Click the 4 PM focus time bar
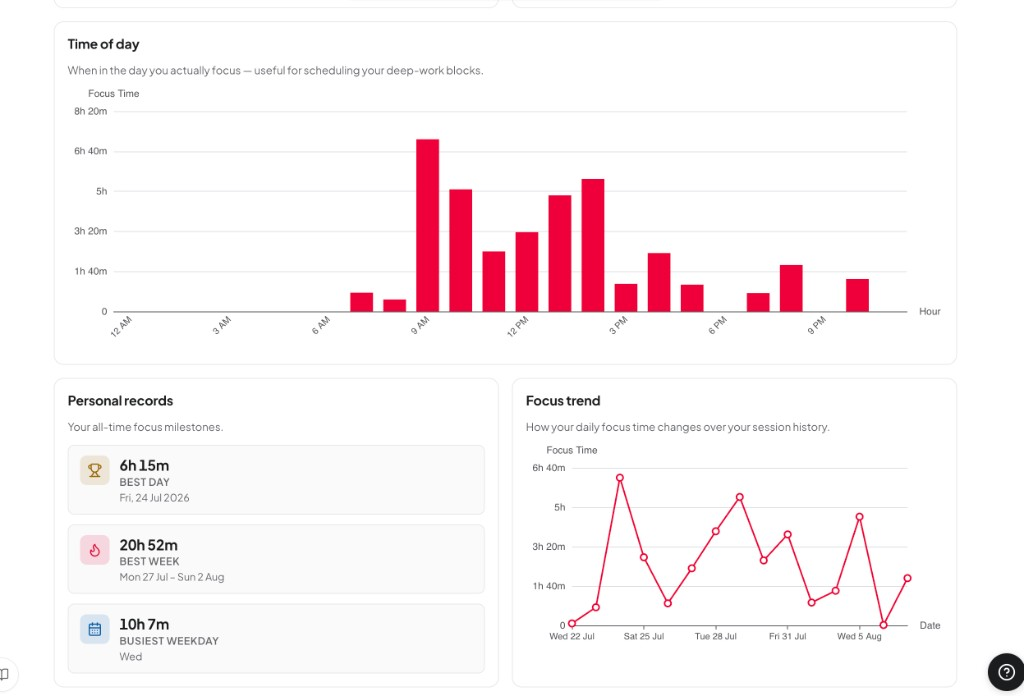This screenshot has height=696, width=1024. point(659,282)
